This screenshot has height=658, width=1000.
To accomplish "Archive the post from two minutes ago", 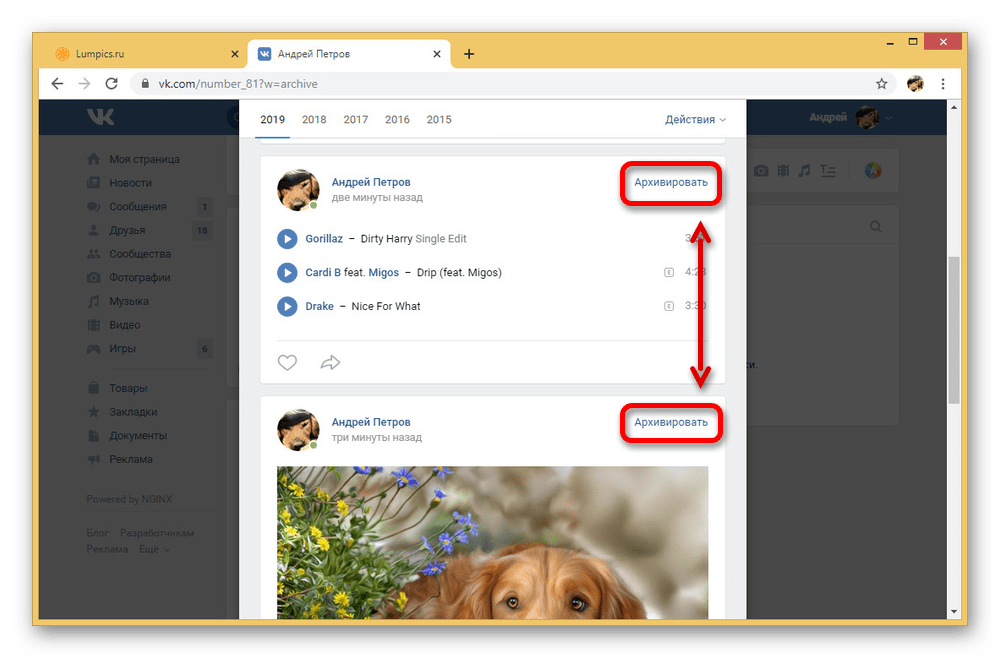I will pos(671,182).
